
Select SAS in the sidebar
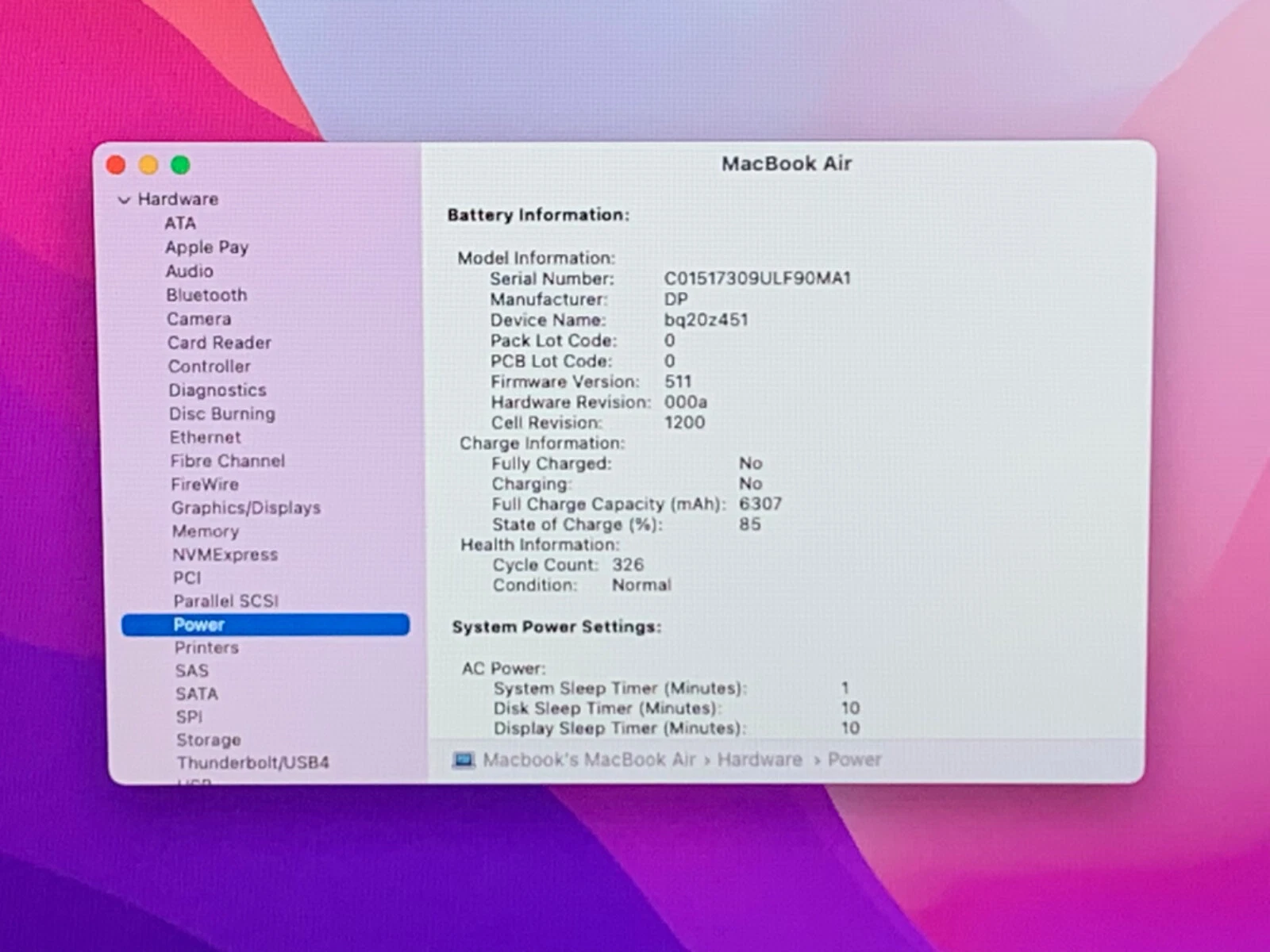click(x=192, y=670)
